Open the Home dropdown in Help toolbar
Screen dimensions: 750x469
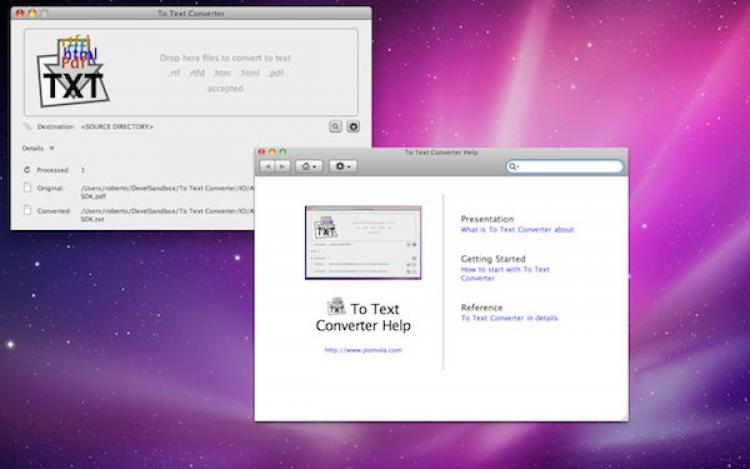tap(309, 166)
